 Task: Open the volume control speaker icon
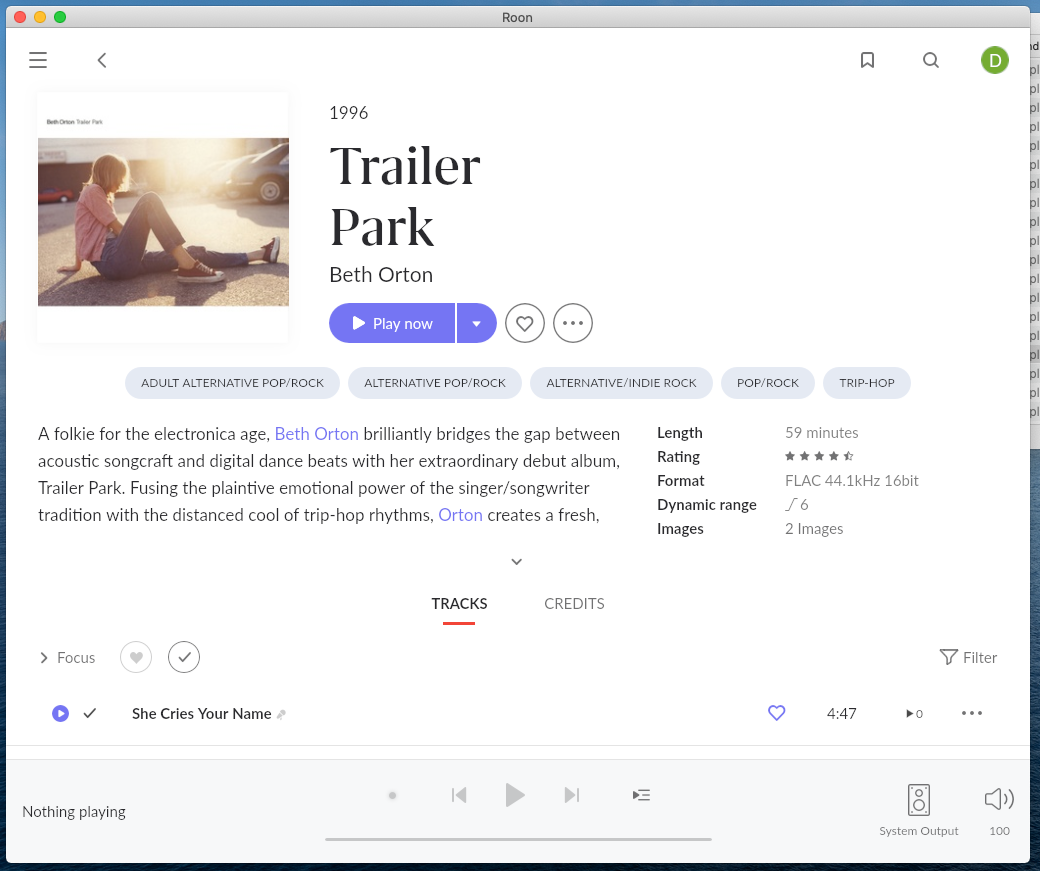pos(999,799)
